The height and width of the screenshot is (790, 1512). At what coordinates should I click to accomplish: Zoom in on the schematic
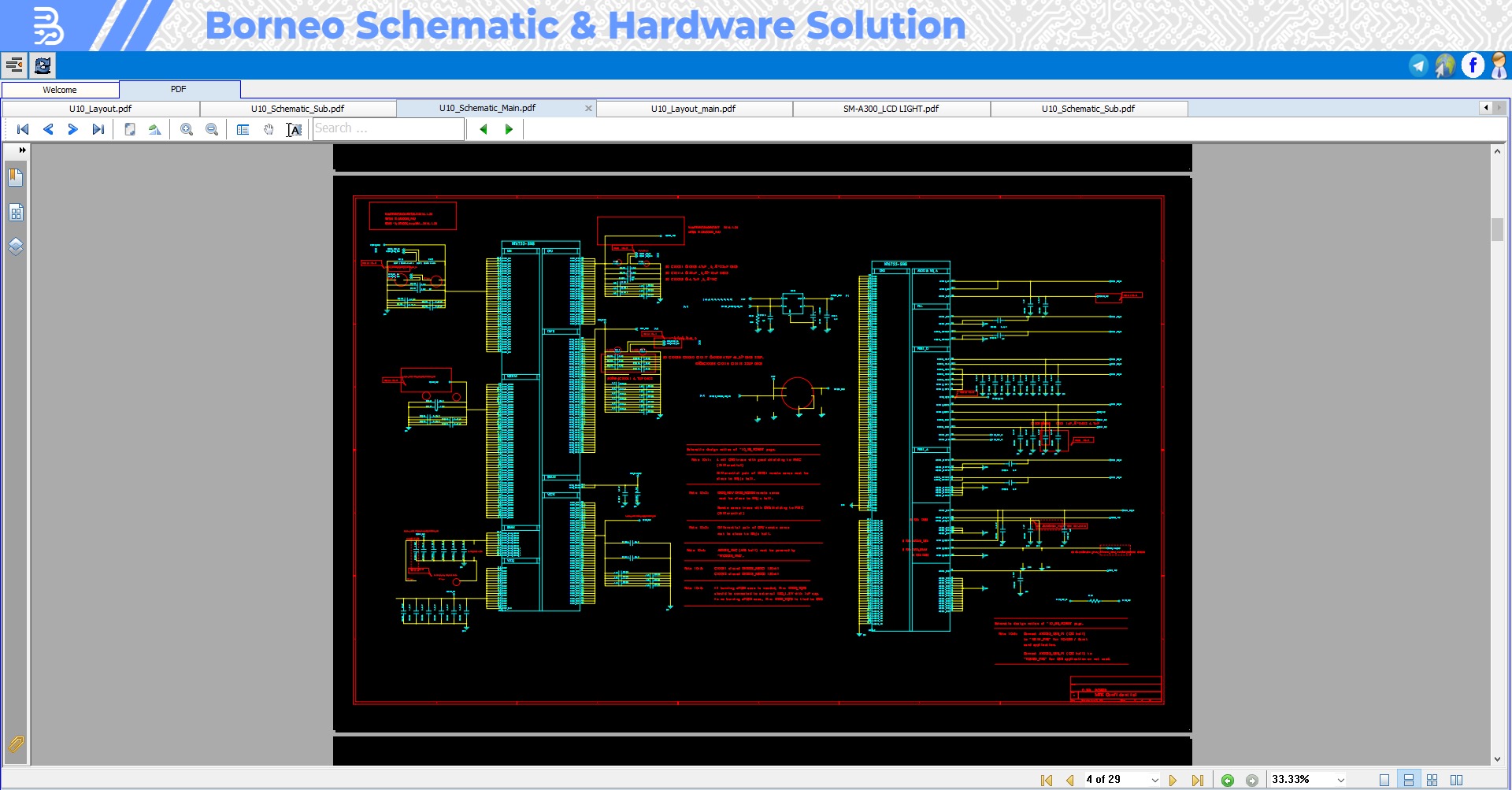[187, 129]
